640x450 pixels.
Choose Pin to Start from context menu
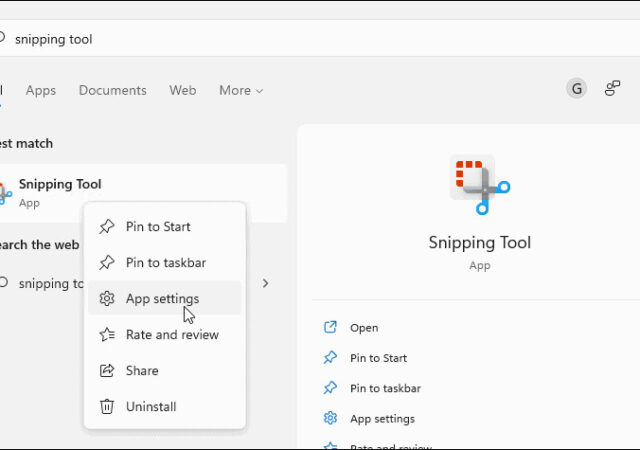click(164, 227)
